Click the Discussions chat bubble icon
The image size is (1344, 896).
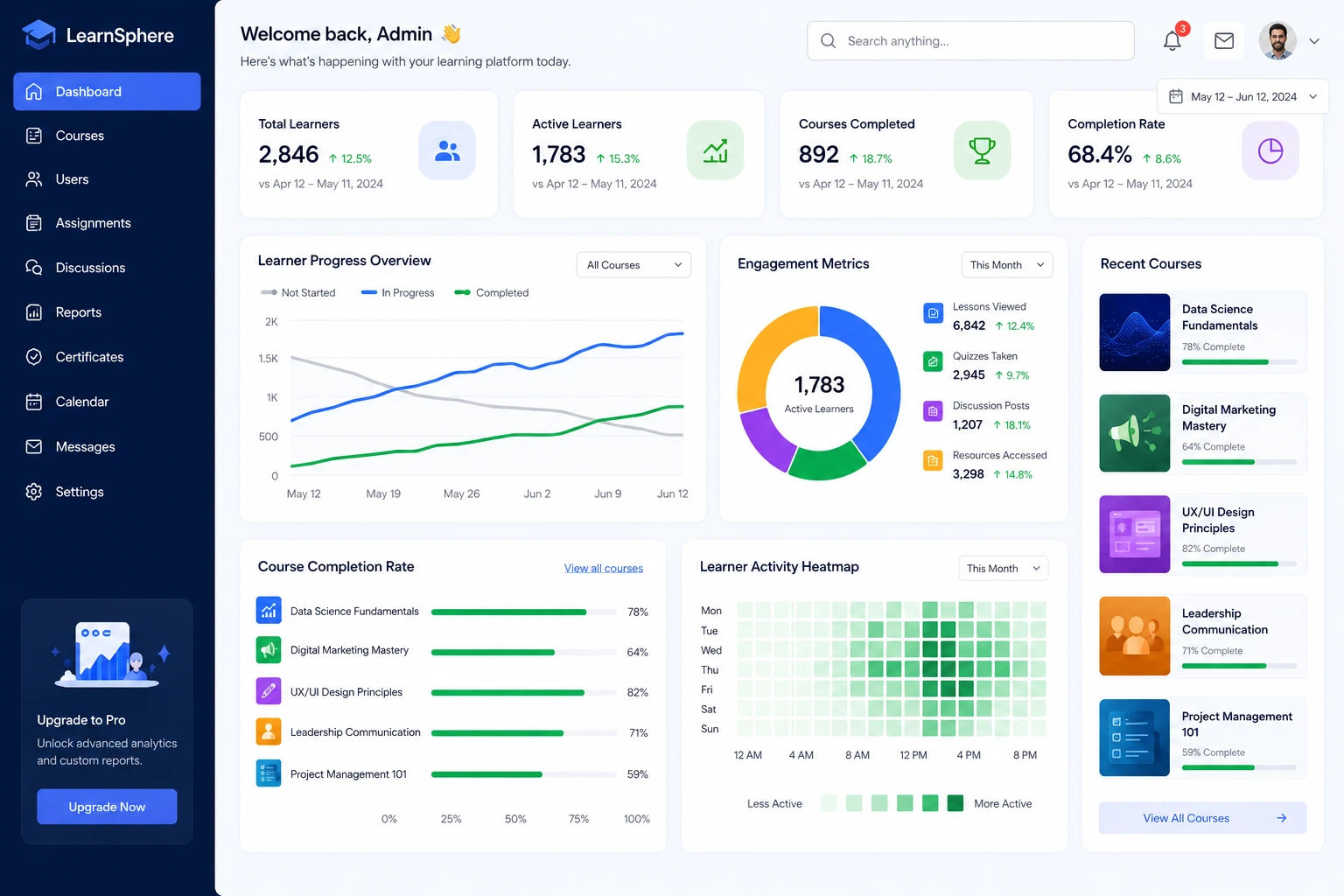(34, 267)
